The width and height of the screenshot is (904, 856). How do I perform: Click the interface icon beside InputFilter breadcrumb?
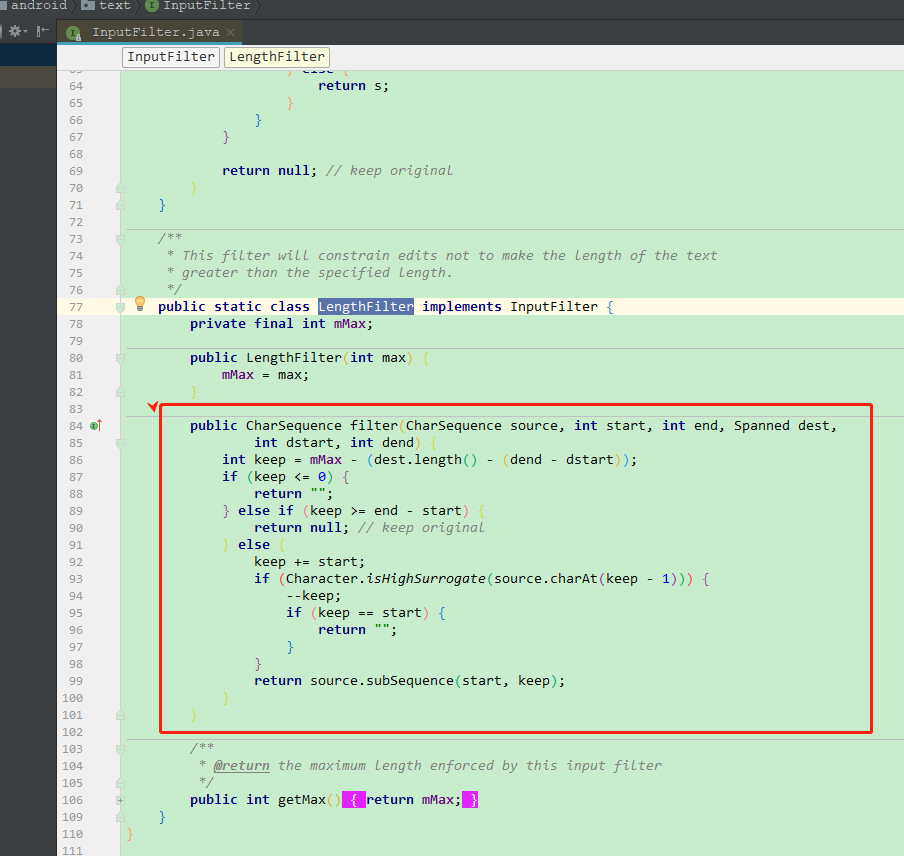(152, 6)
